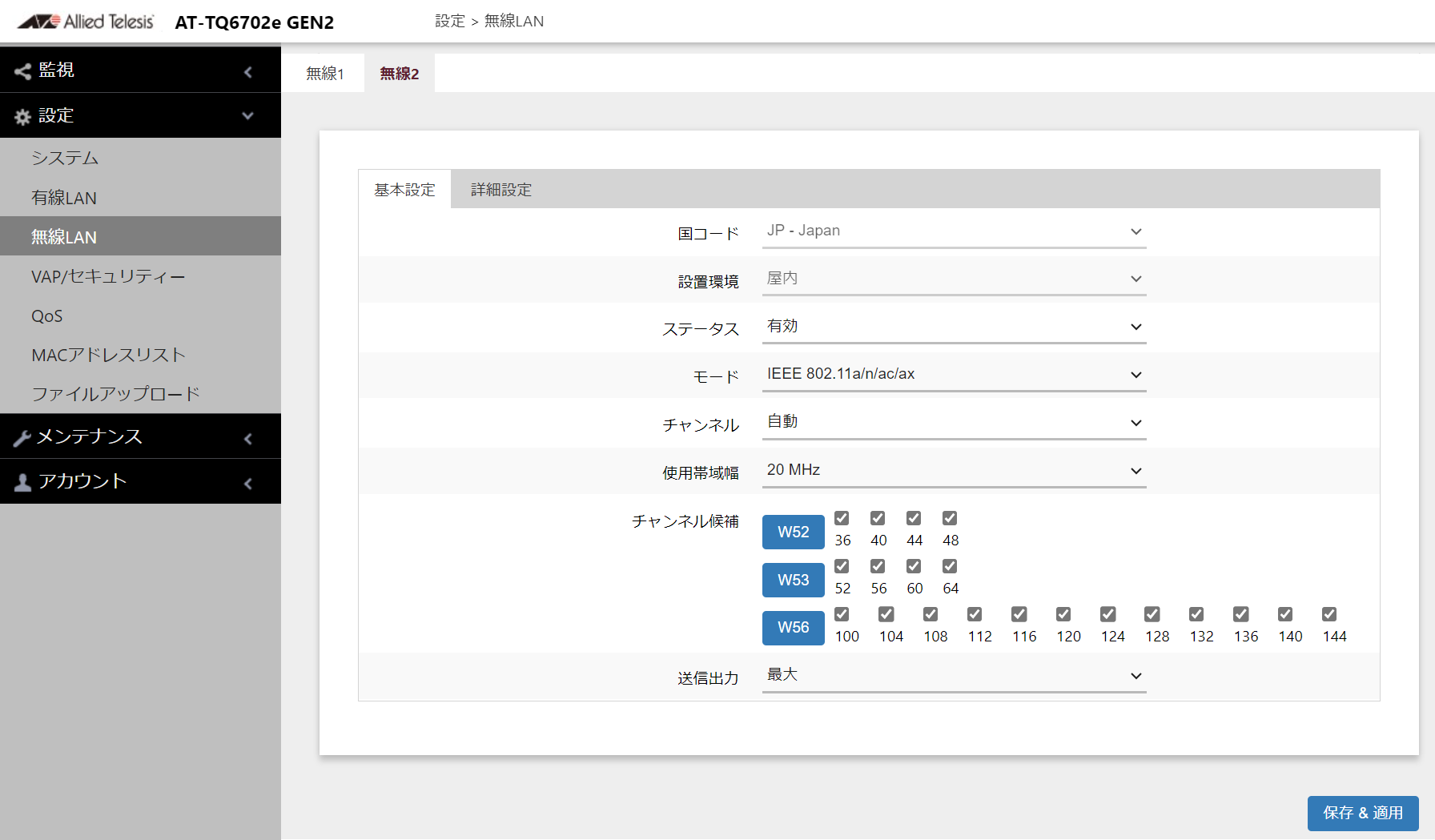Collapse the 設定 menu chevron
This screenshot has width=1435, height=840.
pos(248,116)
